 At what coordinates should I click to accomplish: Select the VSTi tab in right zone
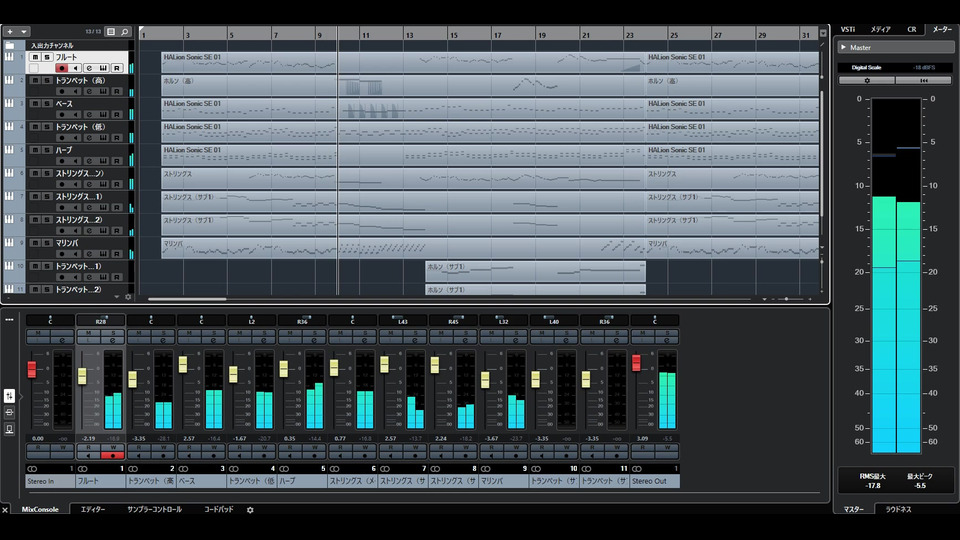pos(848,30)
